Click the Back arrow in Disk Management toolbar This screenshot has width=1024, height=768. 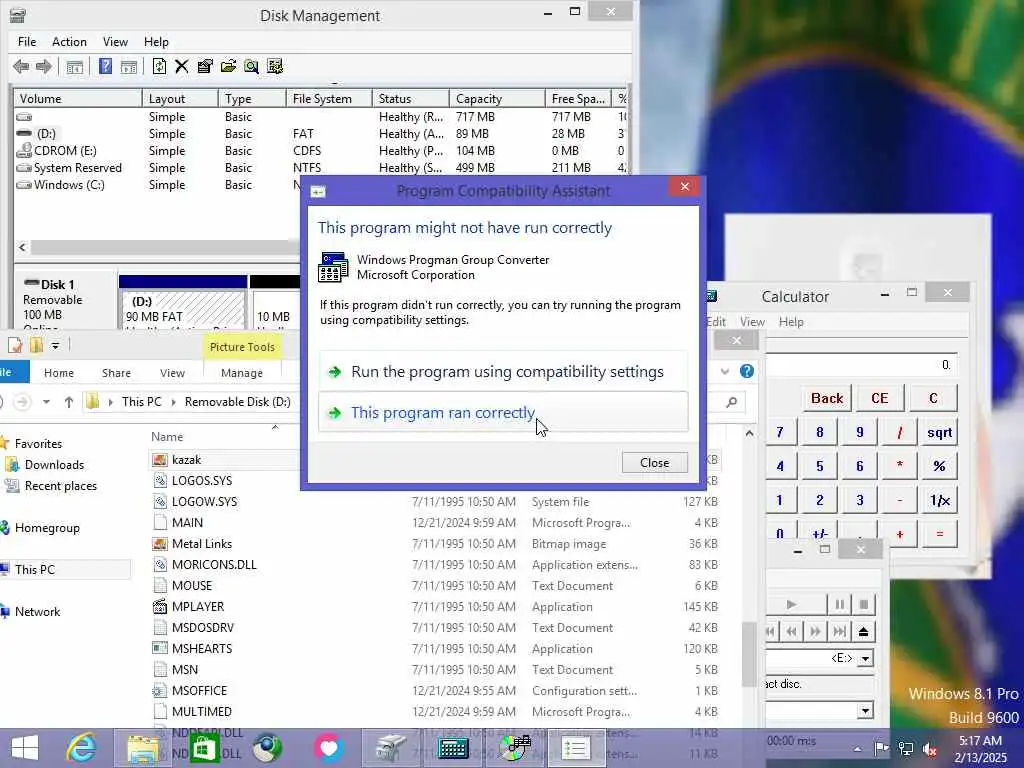click(21, 66)
